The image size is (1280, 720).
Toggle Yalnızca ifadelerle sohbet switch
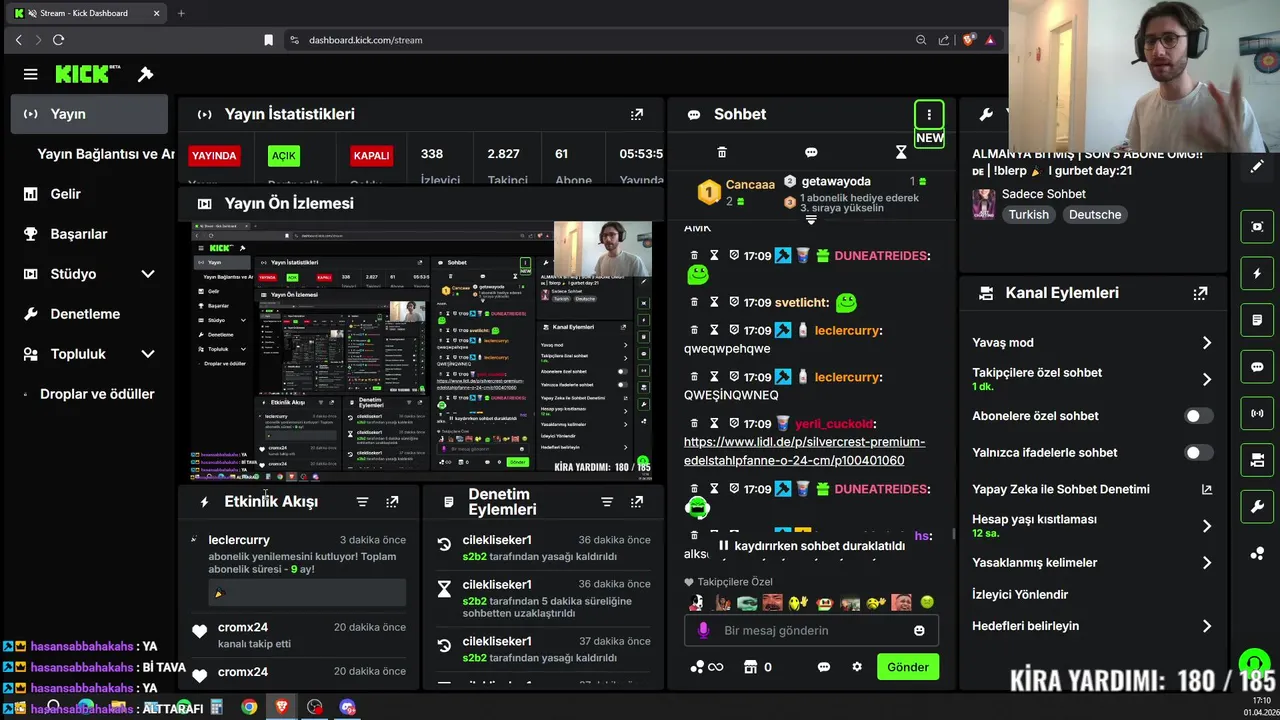[1198, 453]
